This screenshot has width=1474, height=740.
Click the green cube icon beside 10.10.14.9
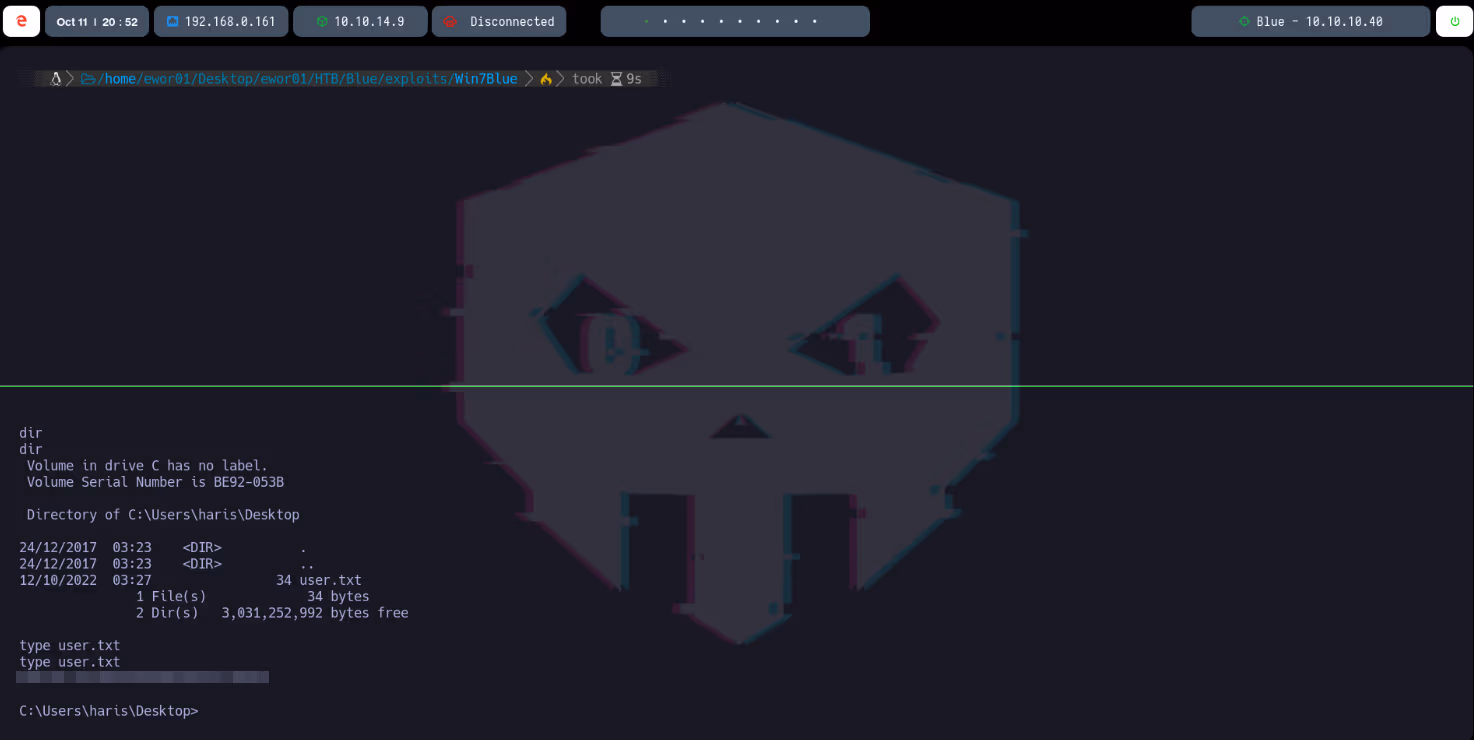tap(322, 21)
